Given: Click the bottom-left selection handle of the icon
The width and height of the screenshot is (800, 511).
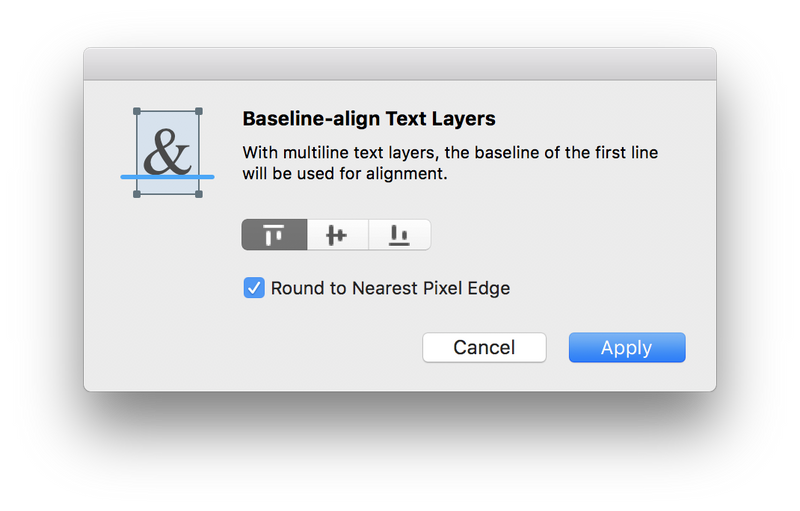Looking at the screenshot, I should coord(137,194).
